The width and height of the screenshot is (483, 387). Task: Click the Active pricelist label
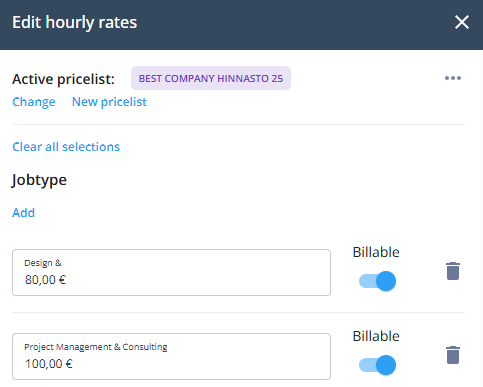tap(63, 79)
